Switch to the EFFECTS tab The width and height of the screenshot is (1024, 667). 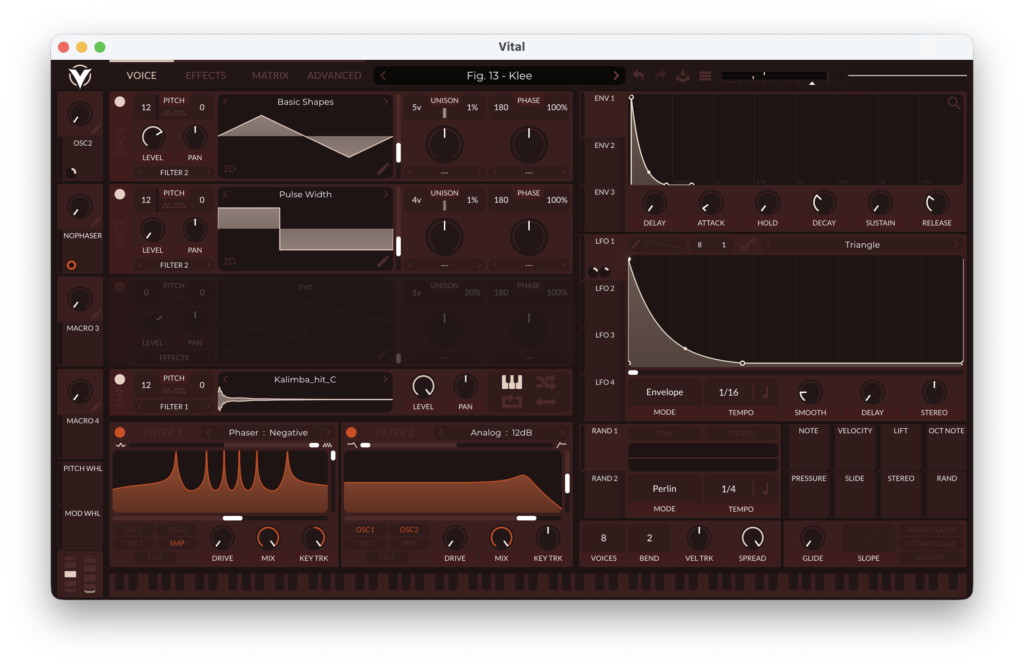click(205, 76)
